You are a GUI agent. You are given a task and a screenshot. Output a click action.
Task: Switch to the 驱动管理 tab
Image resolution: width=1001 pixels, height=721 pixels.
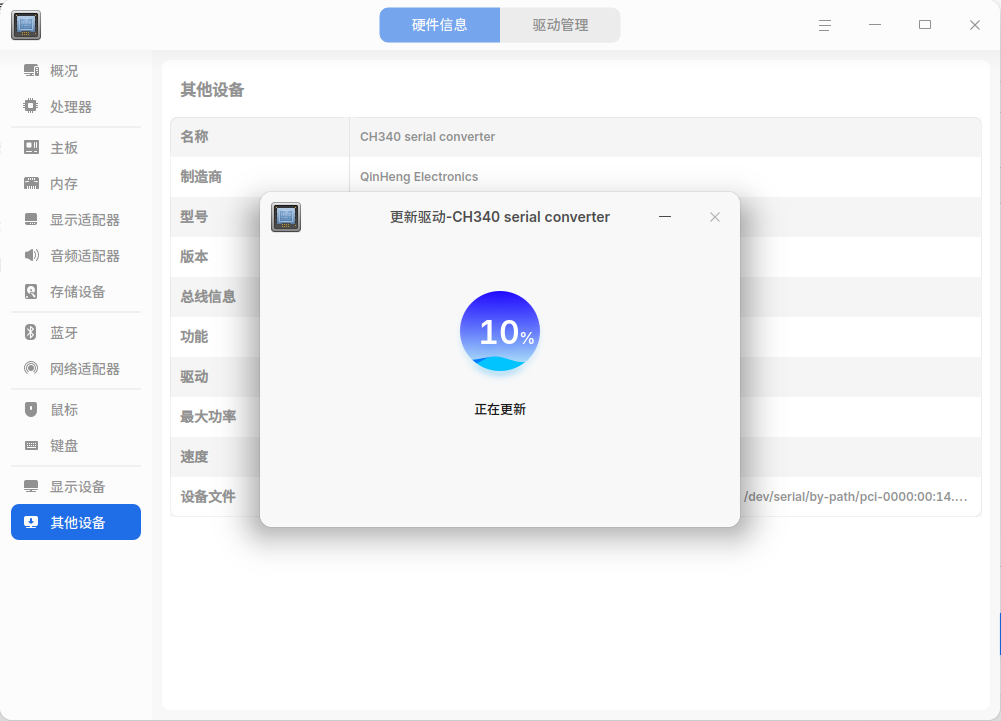tap(561, 25)
